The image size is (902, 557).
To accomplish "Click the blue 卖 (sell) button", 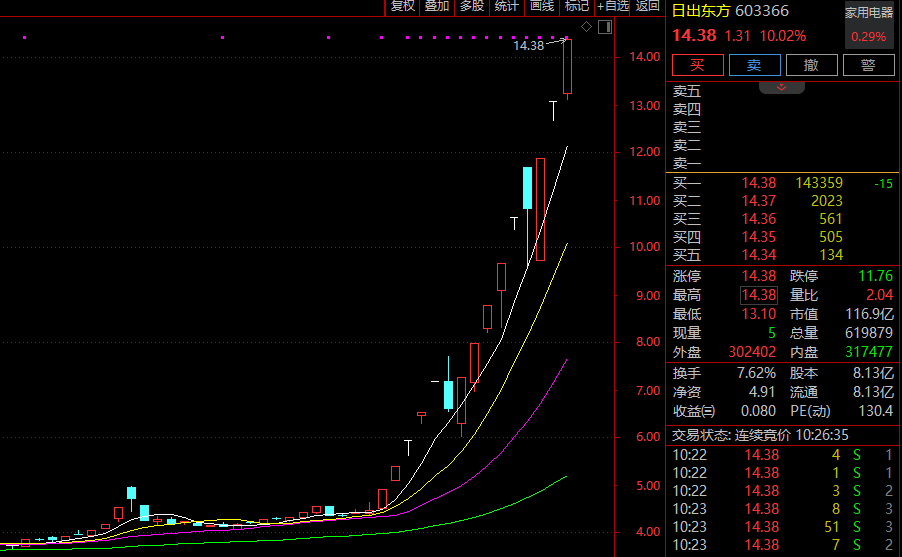I will (754, 65).
